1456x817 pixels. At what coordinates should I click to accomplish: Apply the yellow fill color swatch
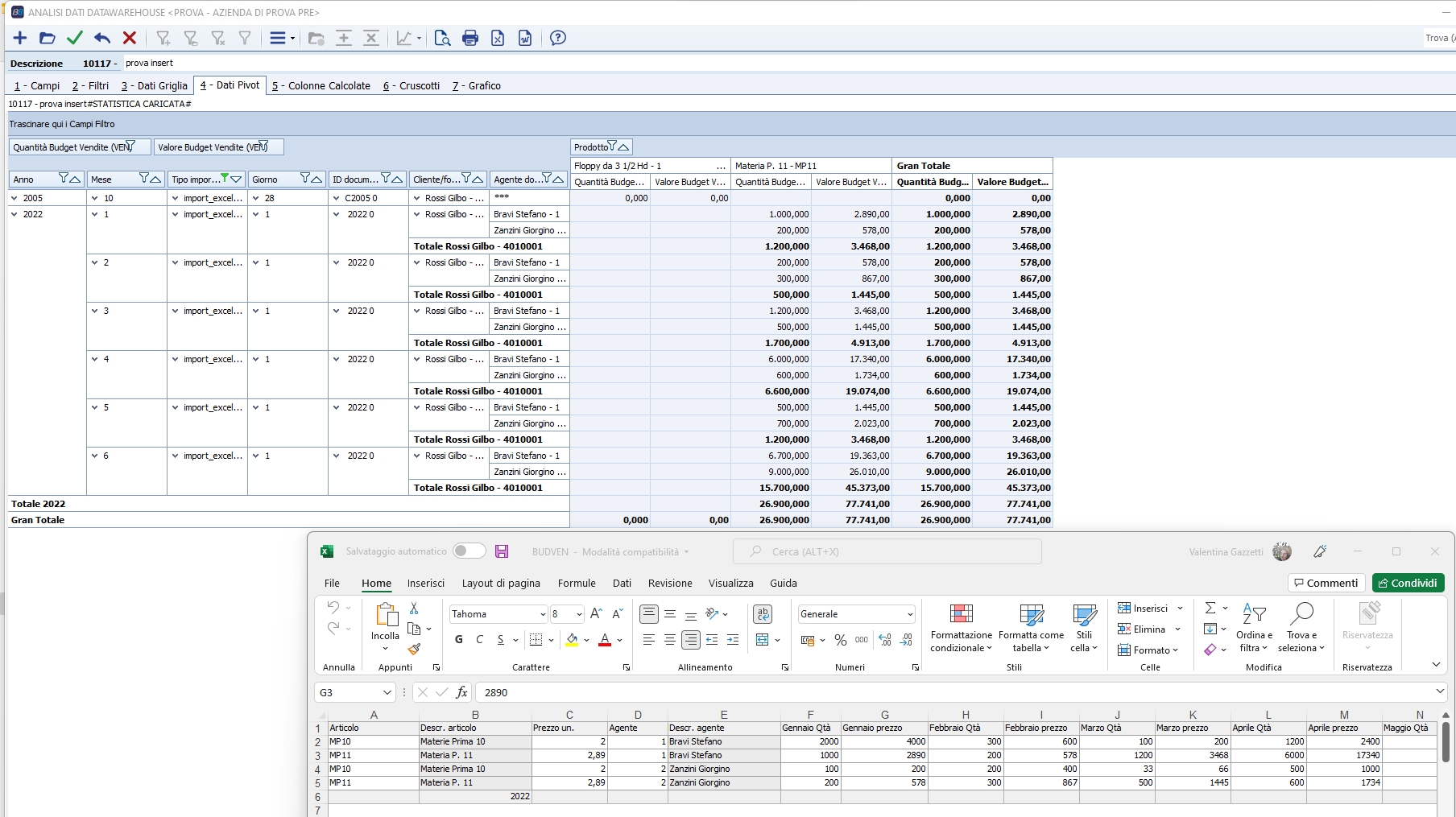(x=572, y=640)
